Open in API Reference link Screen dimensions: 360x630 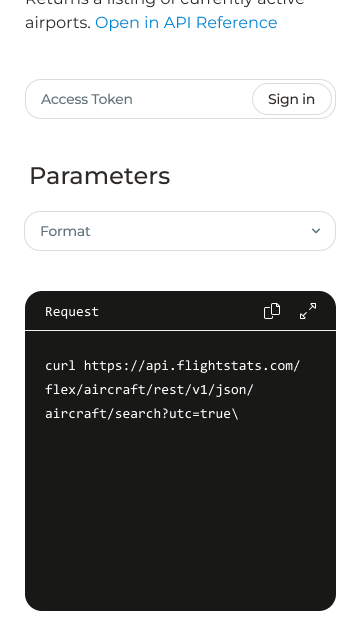tap(186, 23)
